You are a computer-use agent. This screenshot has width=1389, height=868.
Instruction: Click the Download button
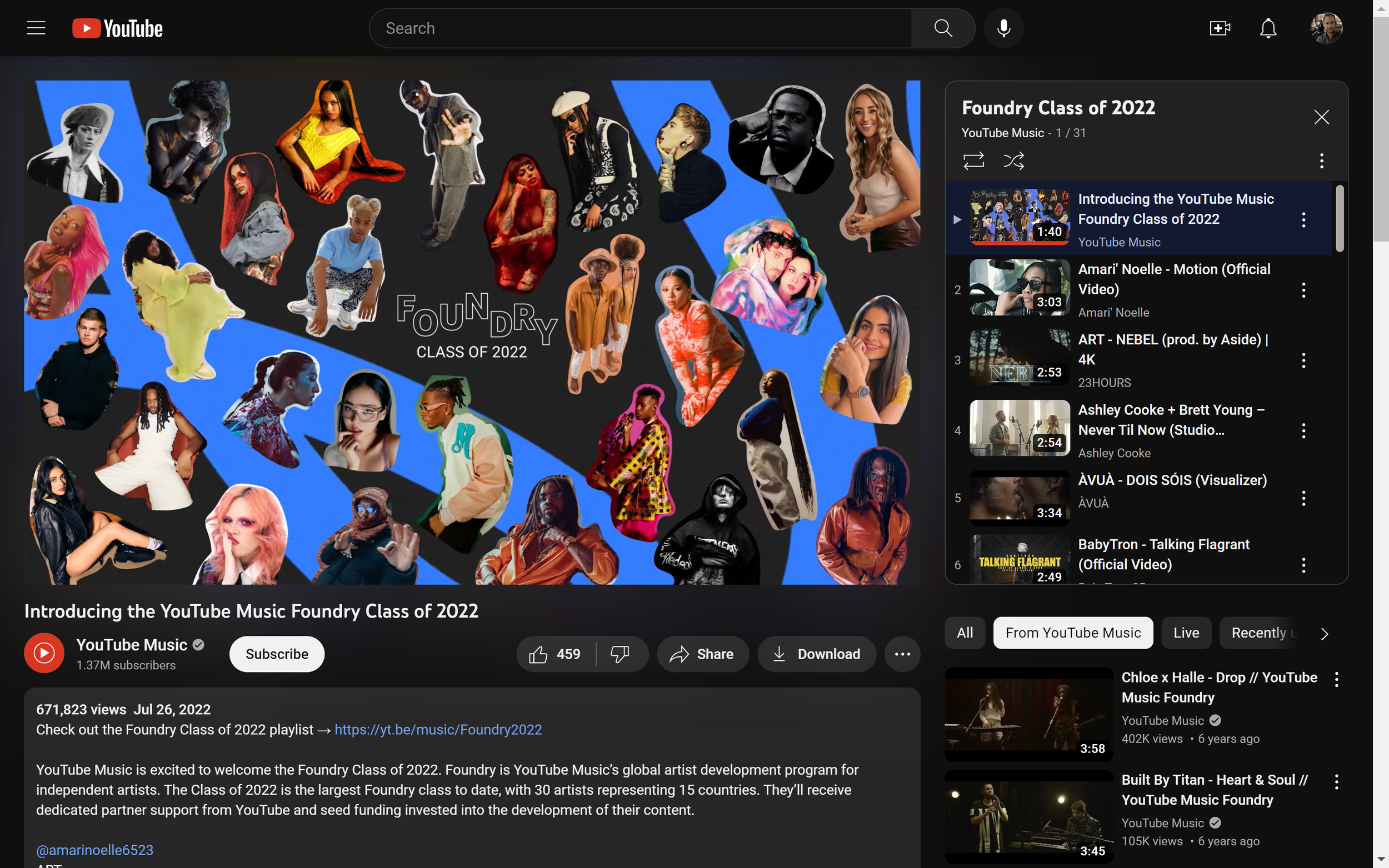coord(817,654)
